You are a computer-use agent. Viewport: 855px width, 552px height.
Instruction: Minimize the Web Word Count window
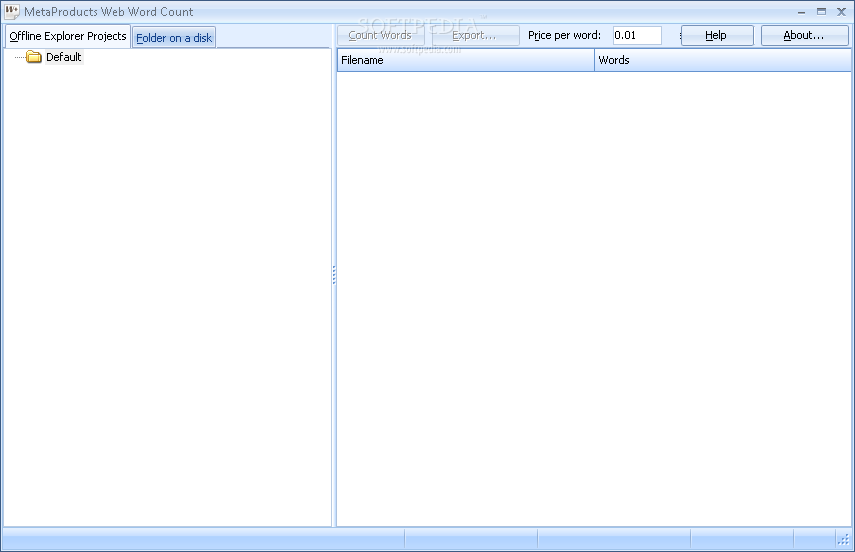pyautogui.click(x=801, y=11)
